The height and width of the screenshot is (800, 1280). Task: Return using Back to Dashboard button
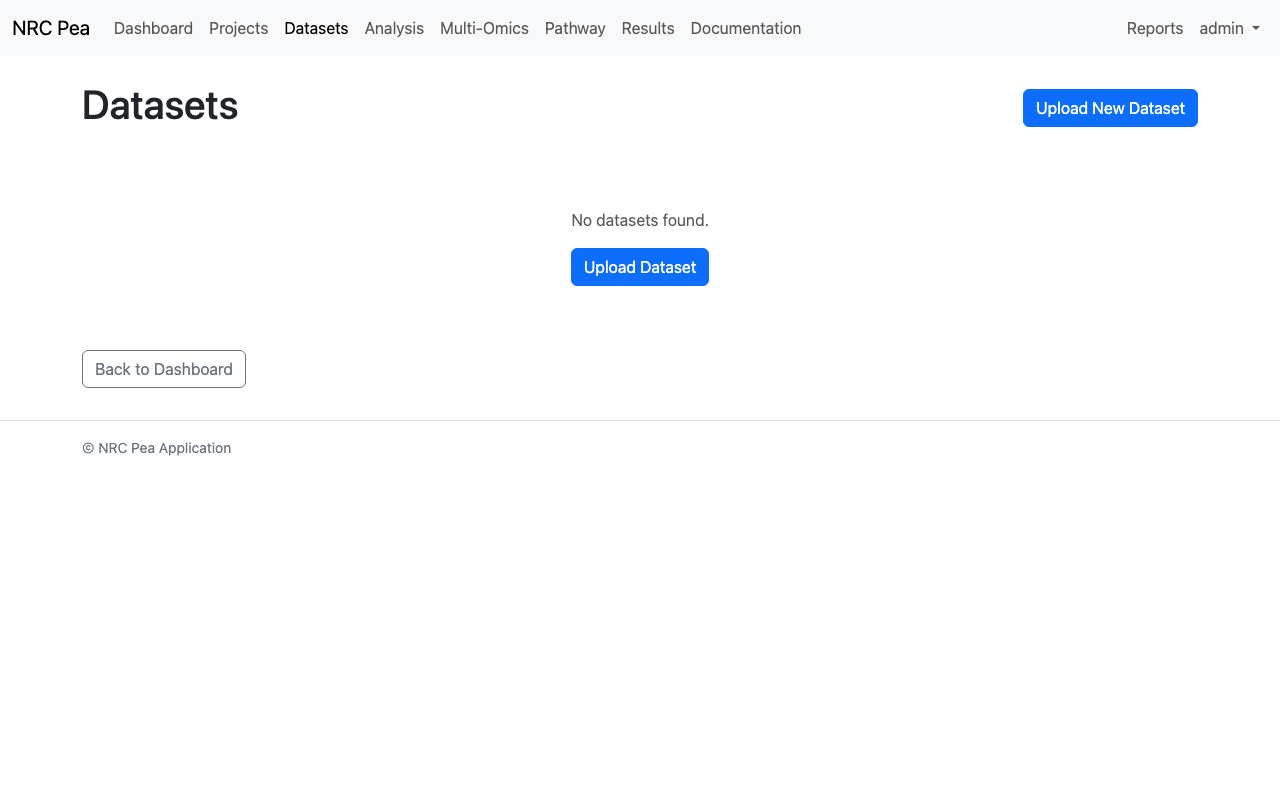(x=163, y=369)
